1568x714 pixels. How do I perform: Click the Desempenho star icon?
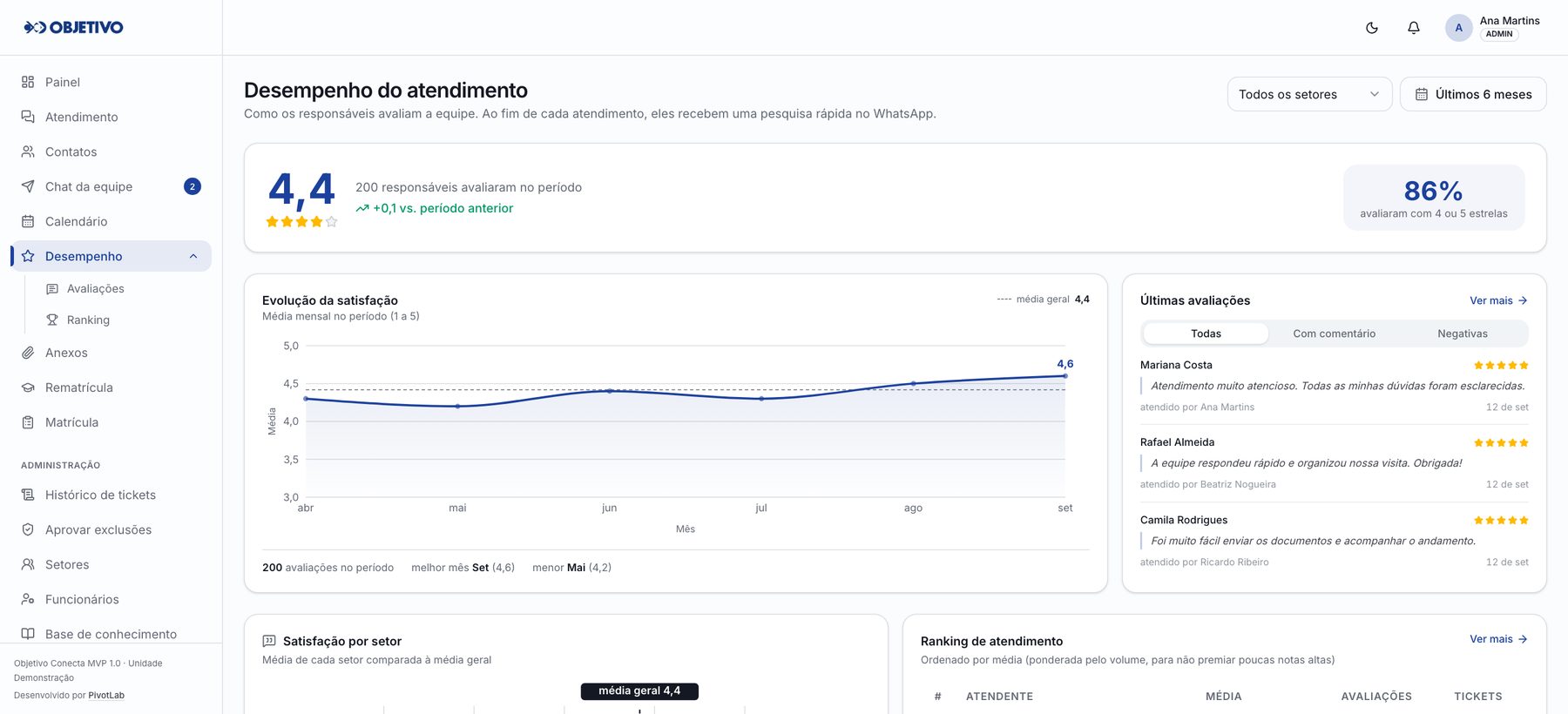[x=28, y=256]
